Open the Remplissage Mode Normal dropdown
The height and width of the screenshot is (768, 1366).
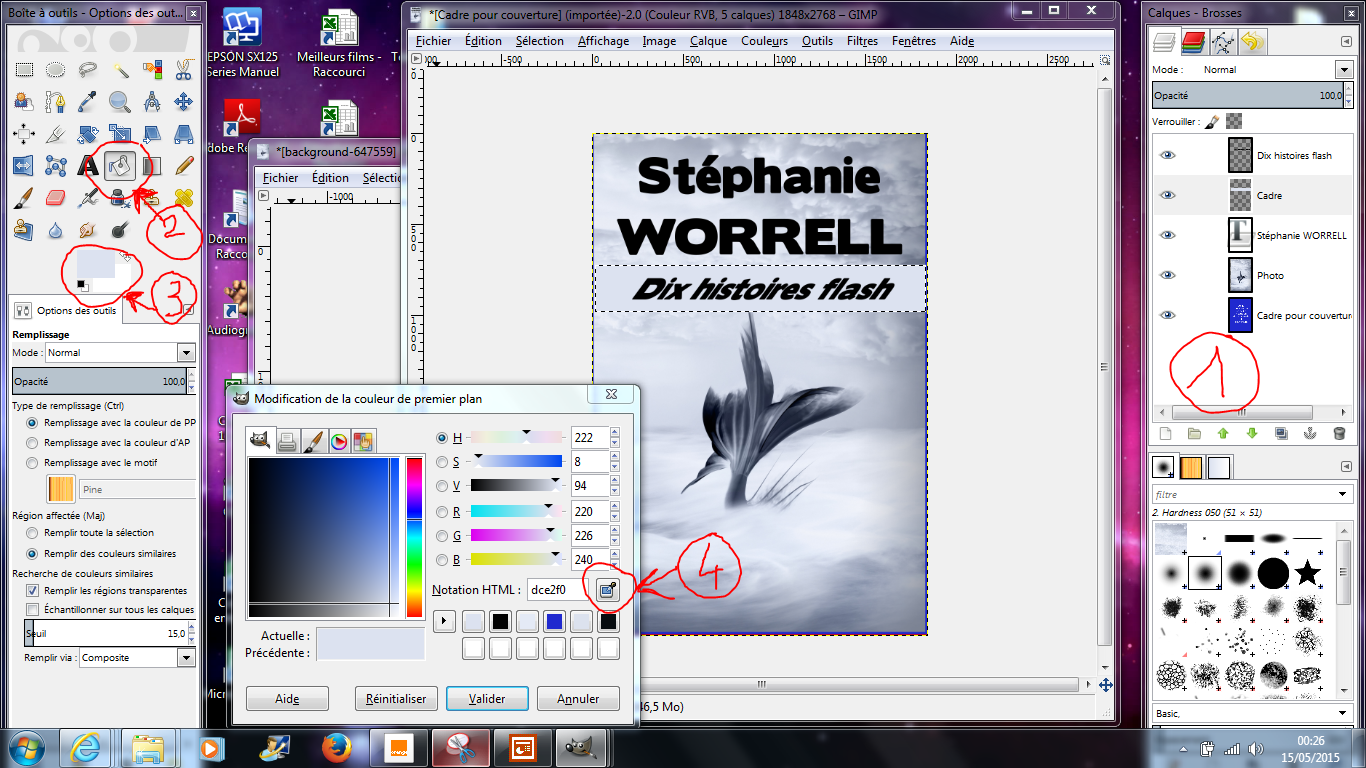(x=186, y=353)
